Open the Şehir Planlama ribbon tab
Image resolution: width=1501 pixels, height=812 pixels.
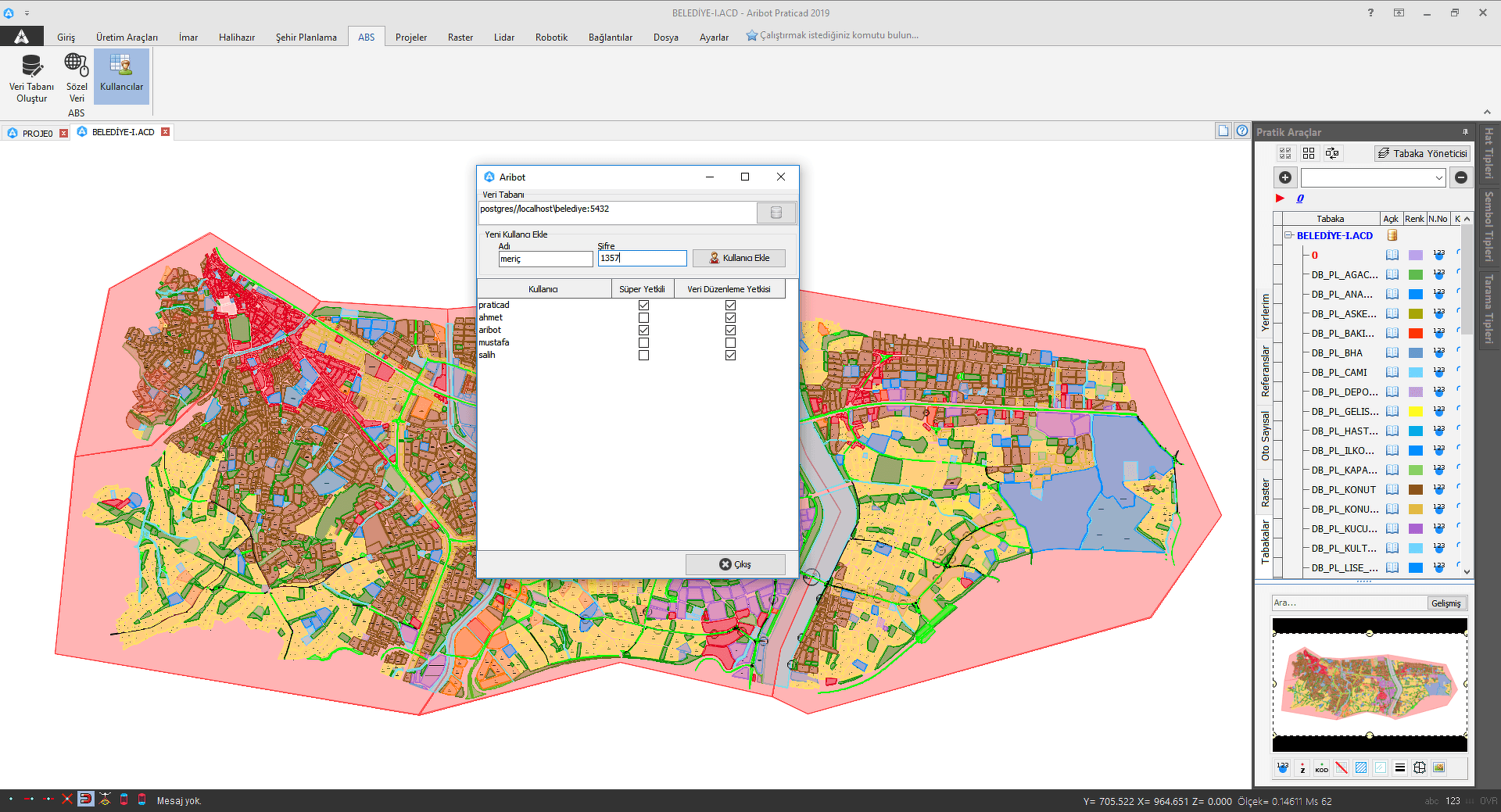tap(306, 38)
